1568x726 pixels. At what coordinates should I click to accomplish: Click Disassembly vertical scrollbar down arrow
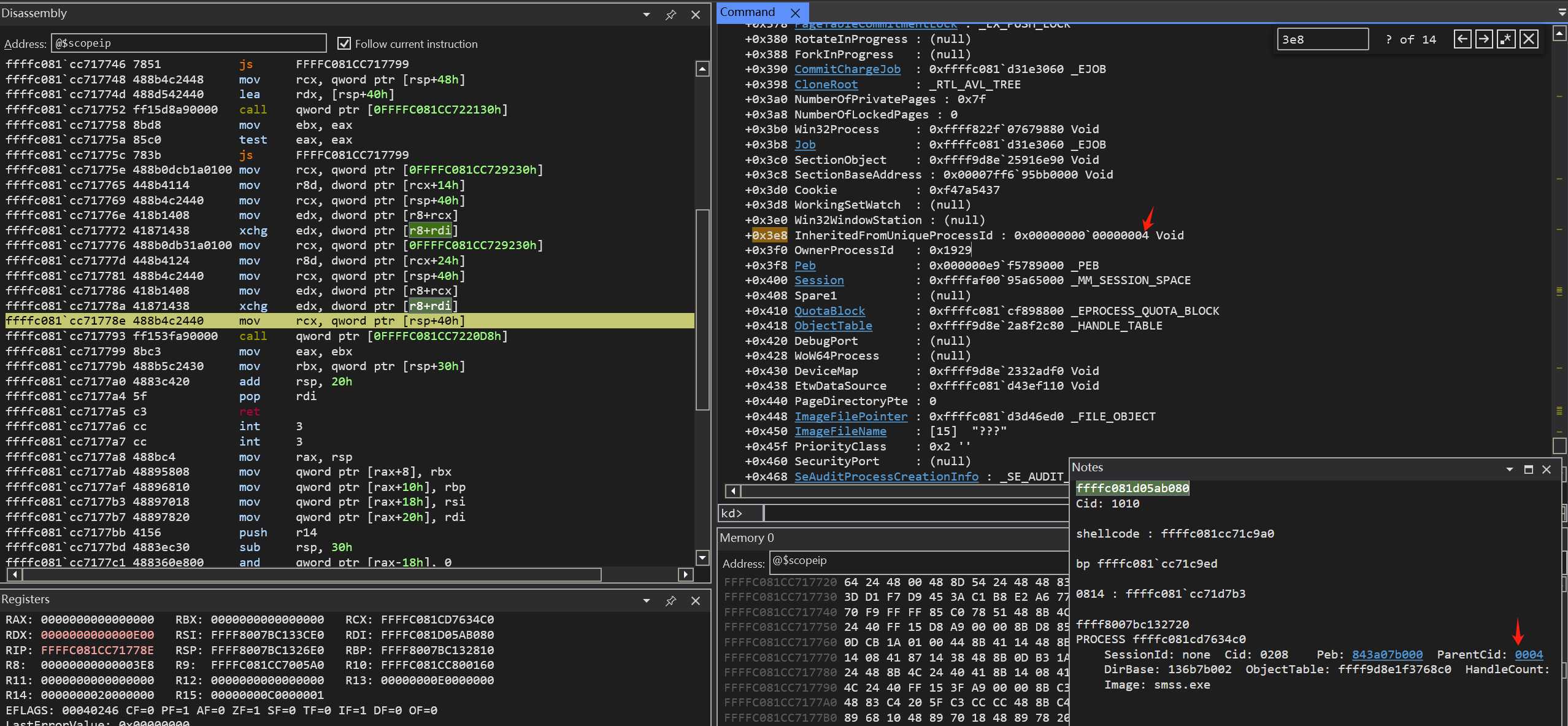(x=702, y=557)
